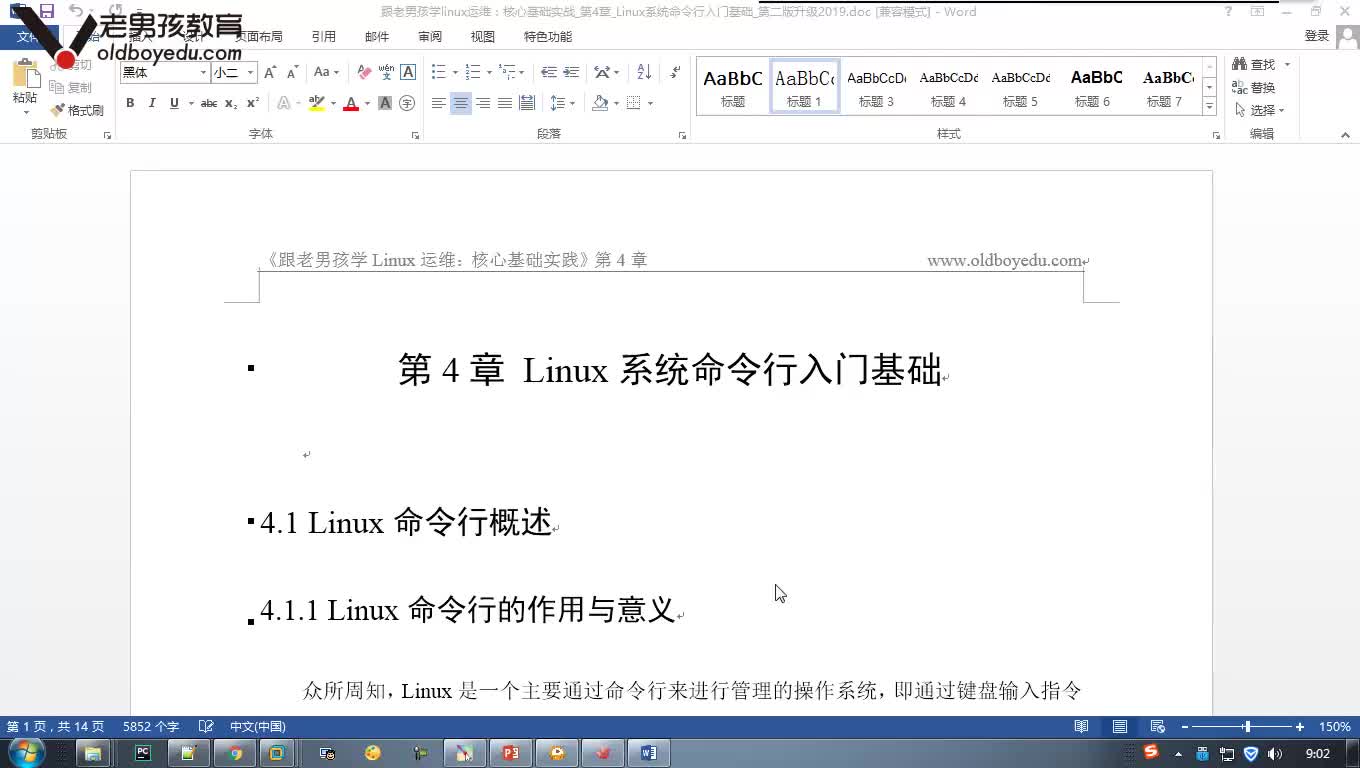Open PyCharm from the taskbar
The image size is (1360, 768).
point(143,753)
